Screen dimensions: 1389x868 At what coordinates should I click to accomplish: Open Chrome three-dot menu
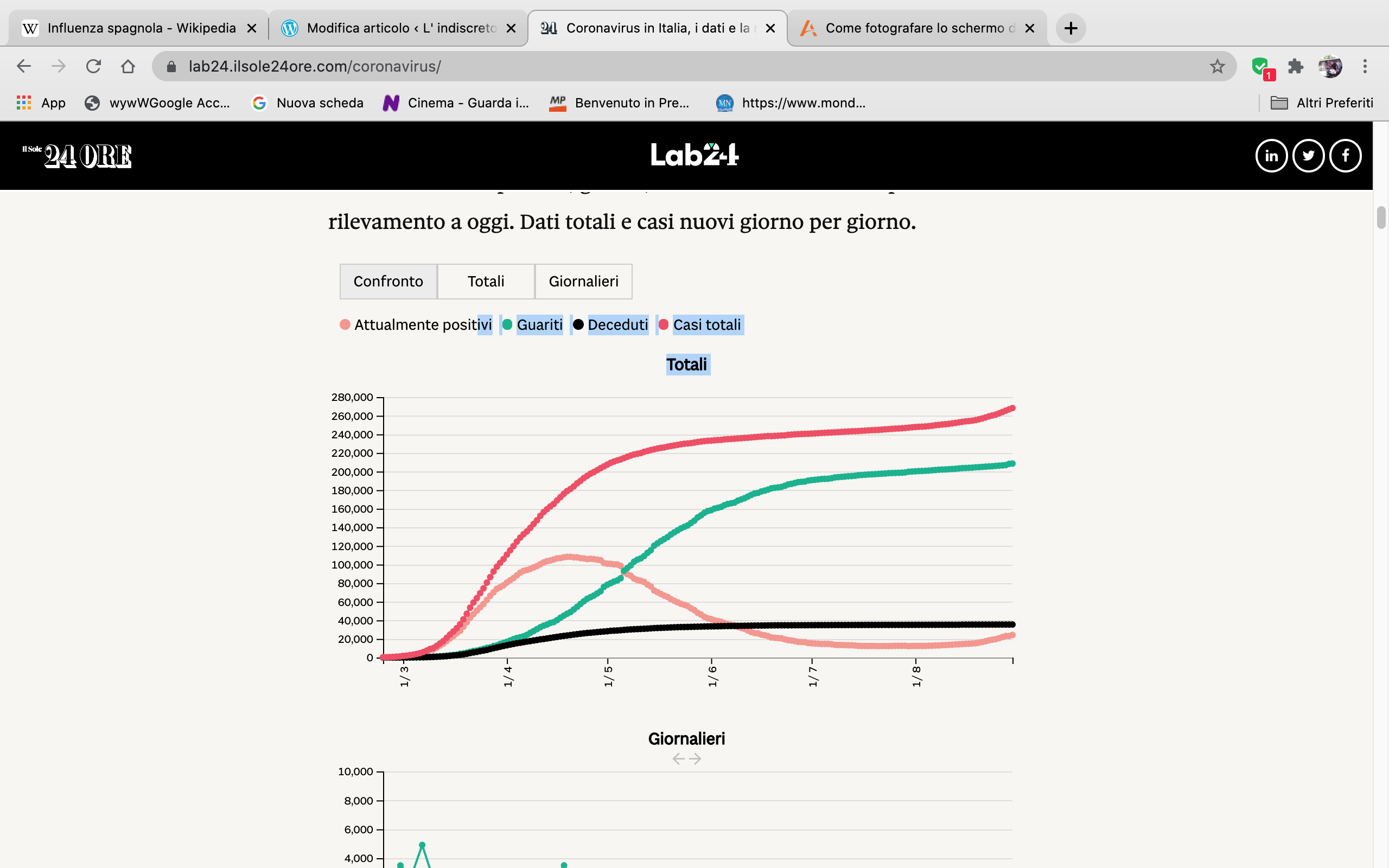pyautogui.click(x=1365, y=67)
